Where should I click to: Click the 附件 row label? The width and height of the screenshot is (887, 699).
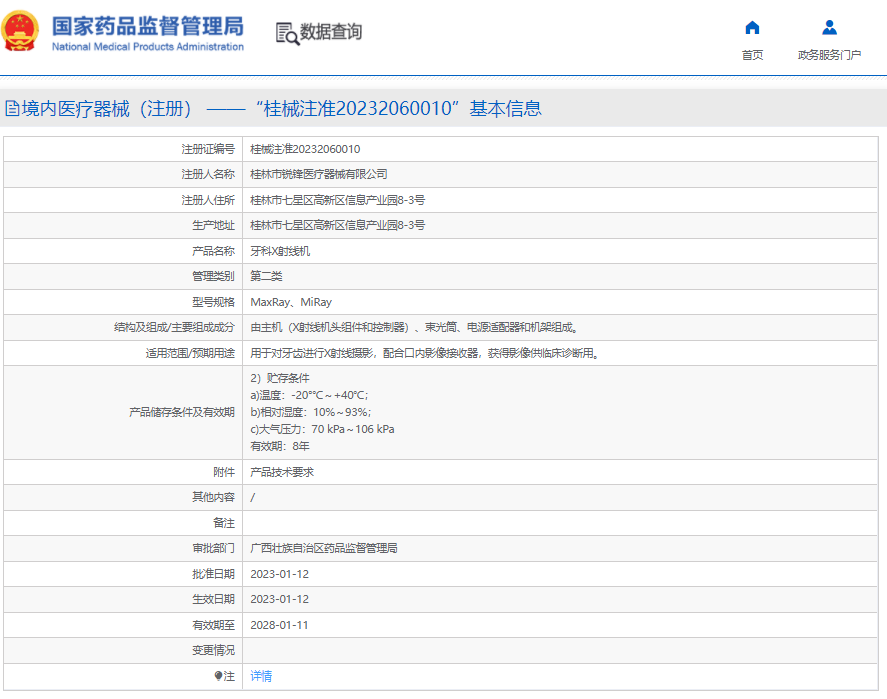tap(224, 472)
